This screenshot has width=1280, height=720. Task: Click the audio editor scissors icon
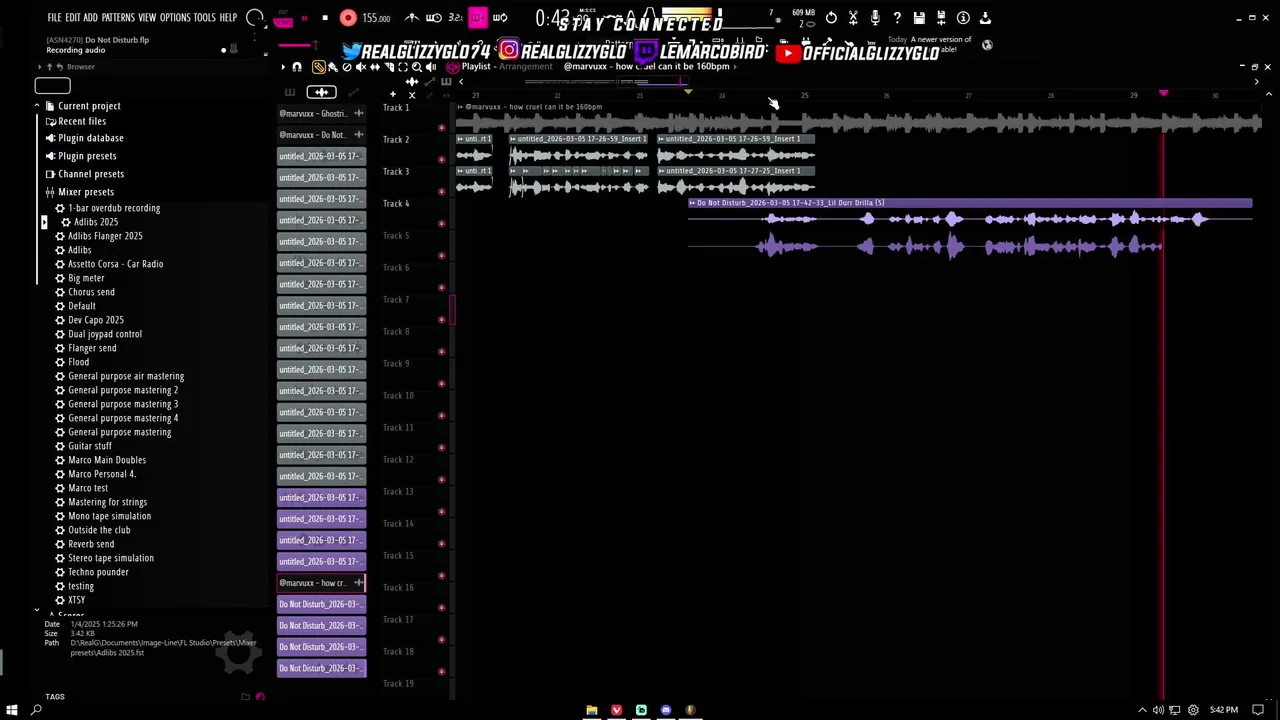pyautogui.click(x=853, y=18)
